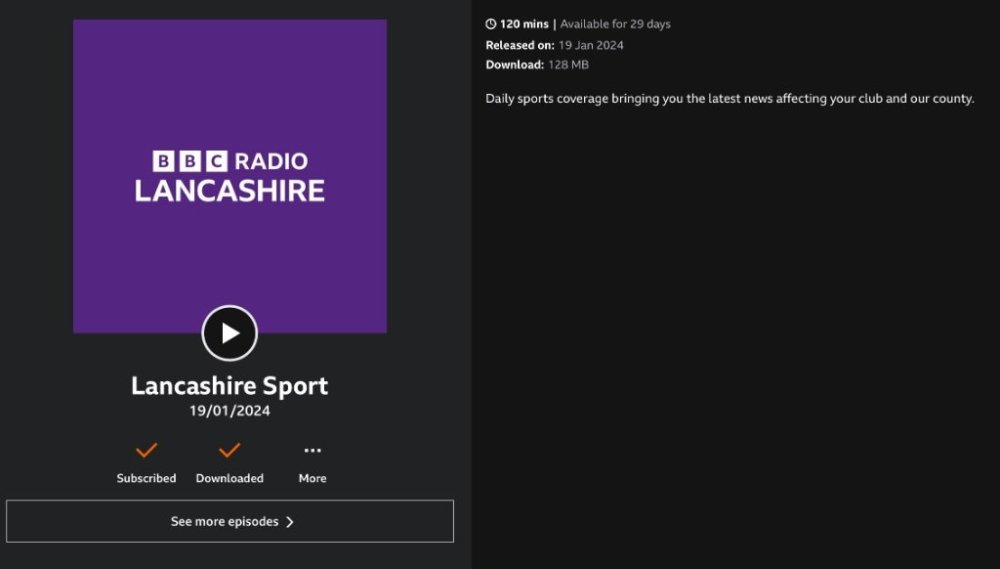The height and width of the screenshot is (569, 1000).
Task: Click the Downloaded text label
Action: tap(230, 478)
